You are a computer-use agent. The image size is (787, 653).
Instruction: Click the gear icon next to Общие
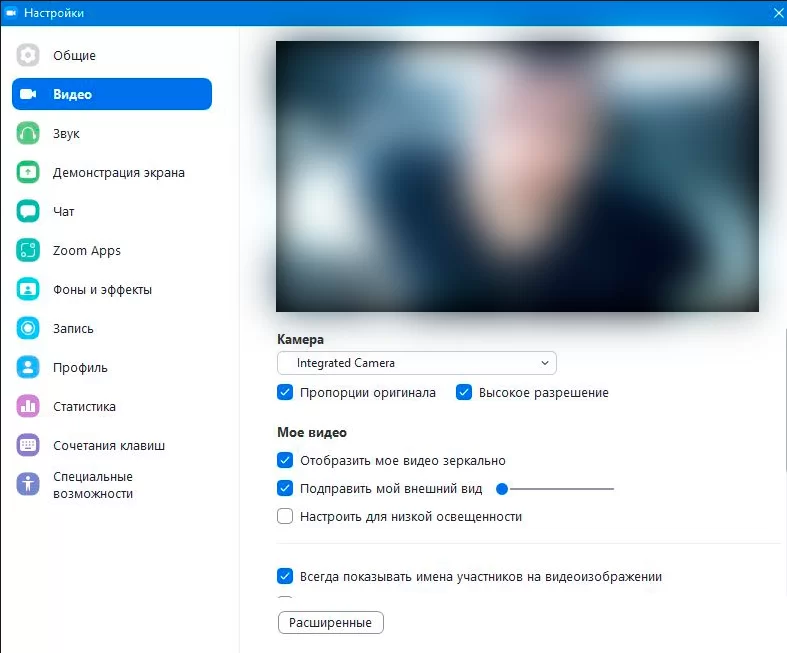pos(28,55)
